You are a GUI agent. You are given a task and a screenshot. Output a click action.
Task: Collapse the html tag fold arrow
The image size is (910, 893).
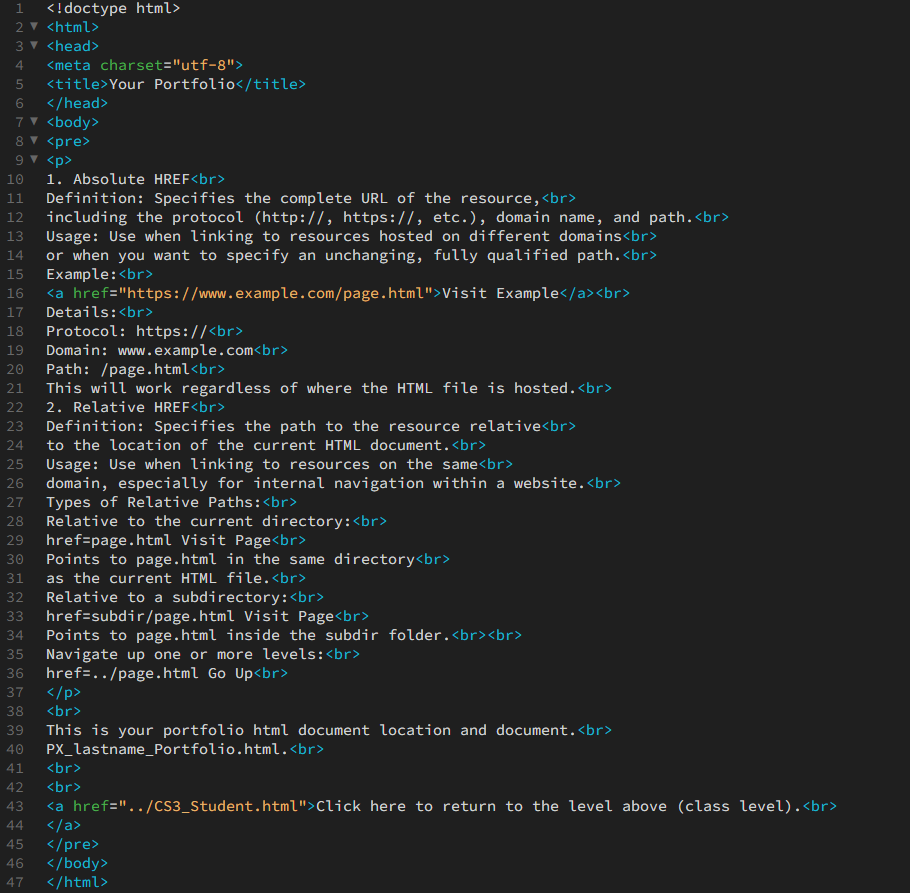[34, 27]
